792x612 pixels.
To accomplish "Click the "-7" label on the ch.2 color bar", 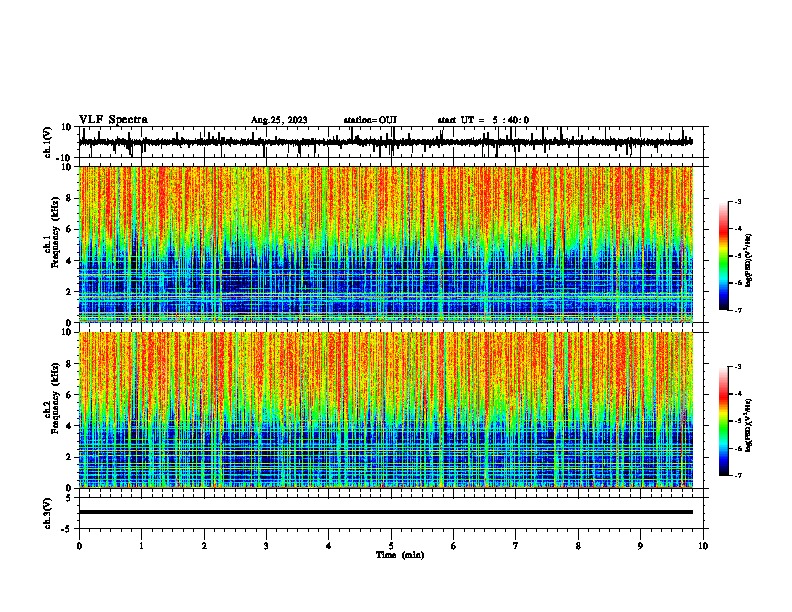I will [738, 475].
